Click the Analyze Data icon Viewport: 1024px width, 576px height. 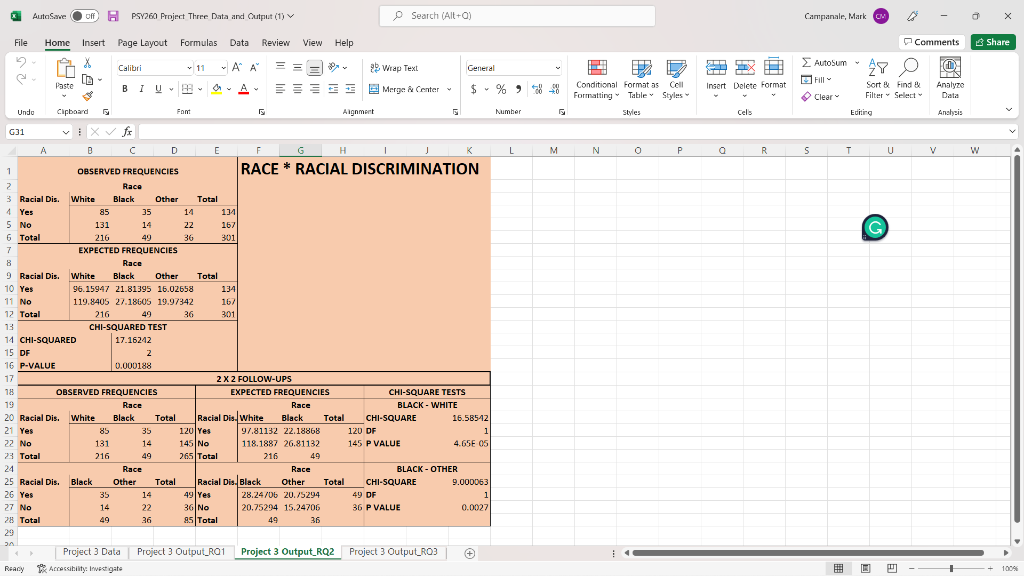(x=949, y=68)
